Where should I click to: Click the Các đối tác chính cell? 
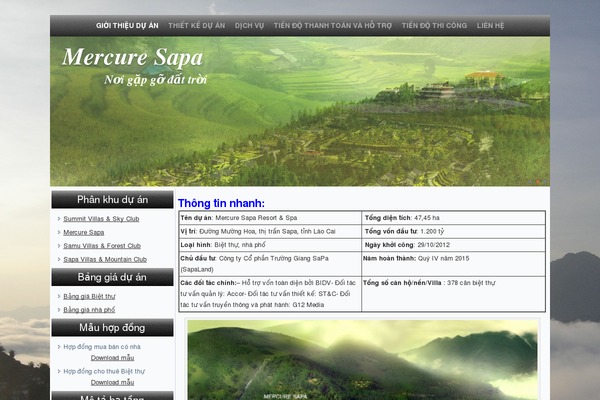(x=270, y=294)
